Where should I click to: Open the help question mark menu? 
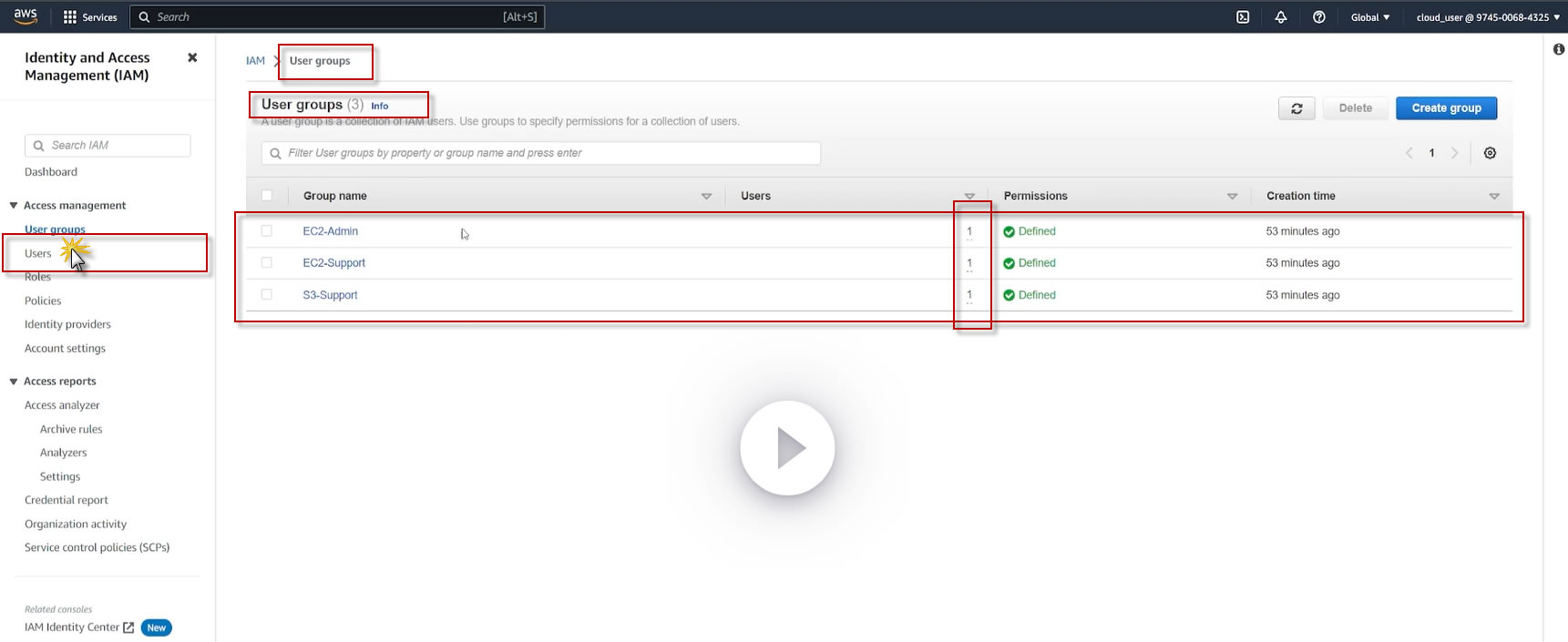tap(1319, 17)
